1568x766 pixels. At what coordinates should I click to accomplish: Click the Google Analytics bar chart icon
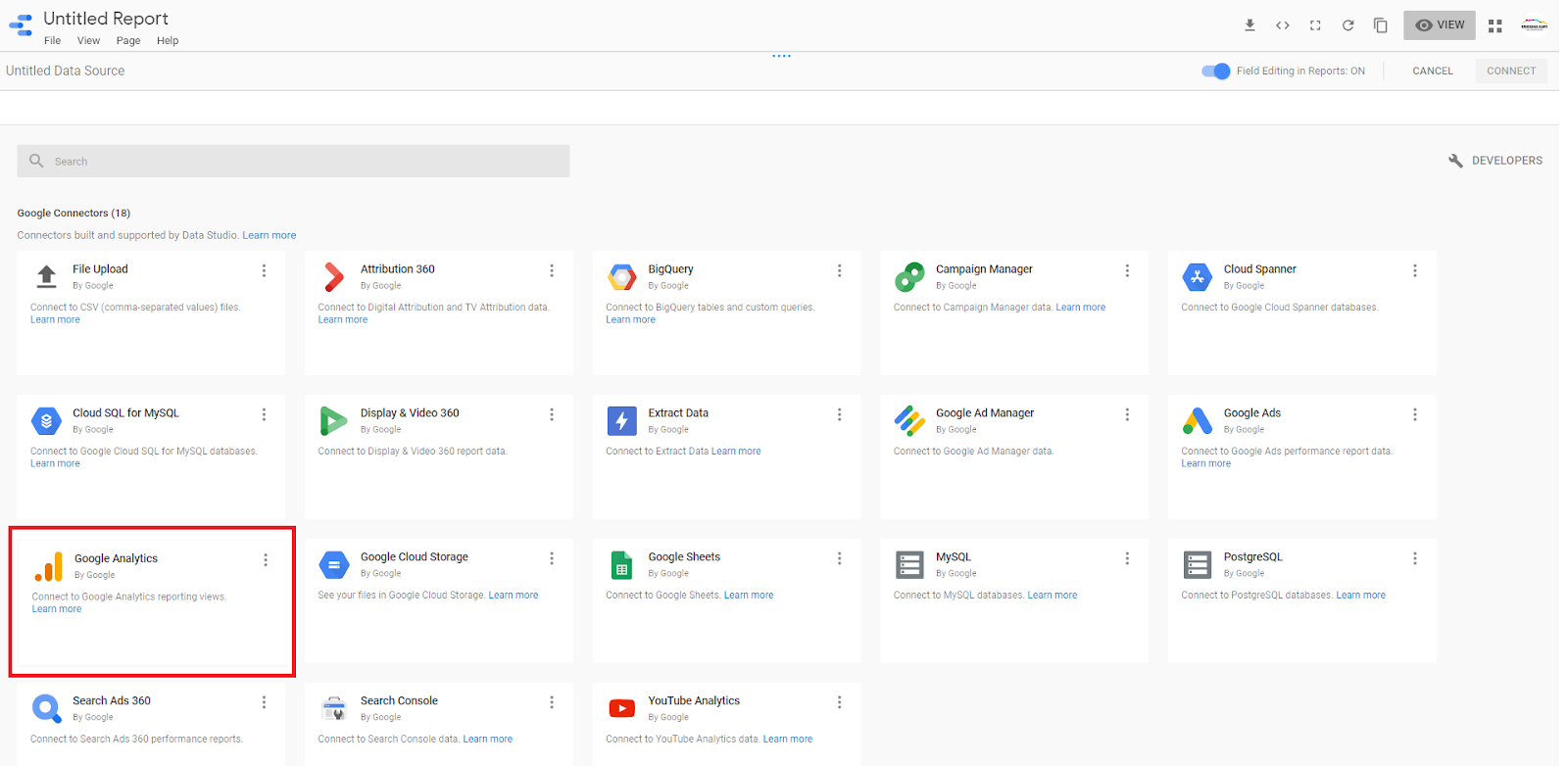[49, 566]
